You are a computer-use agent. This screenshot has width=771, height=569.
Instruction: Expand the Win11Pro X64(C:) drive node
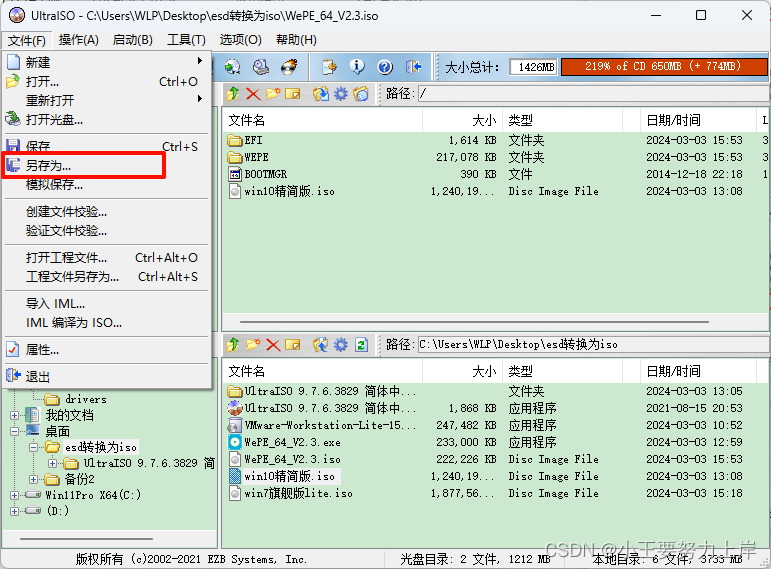coord(14,495)
